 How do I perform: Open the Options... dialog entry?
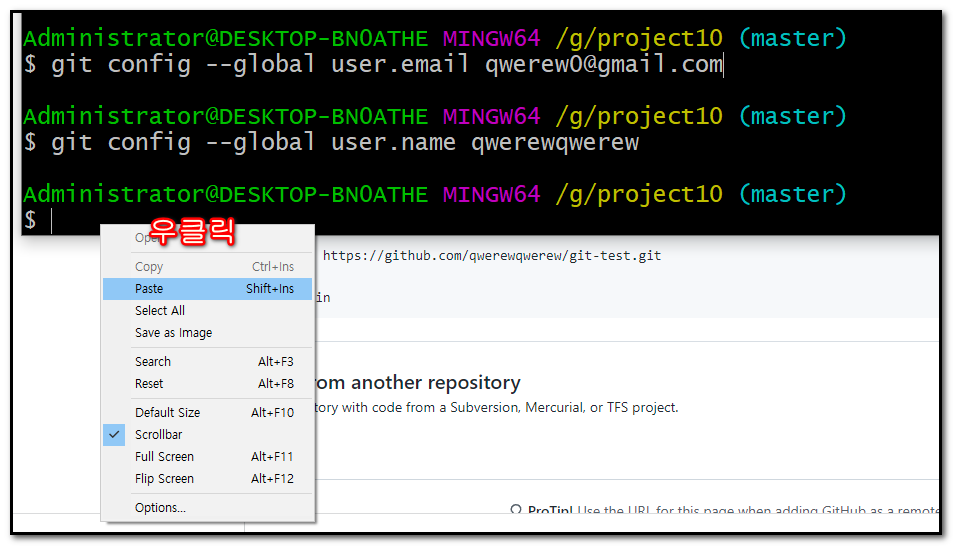click(x=160, y=507)
